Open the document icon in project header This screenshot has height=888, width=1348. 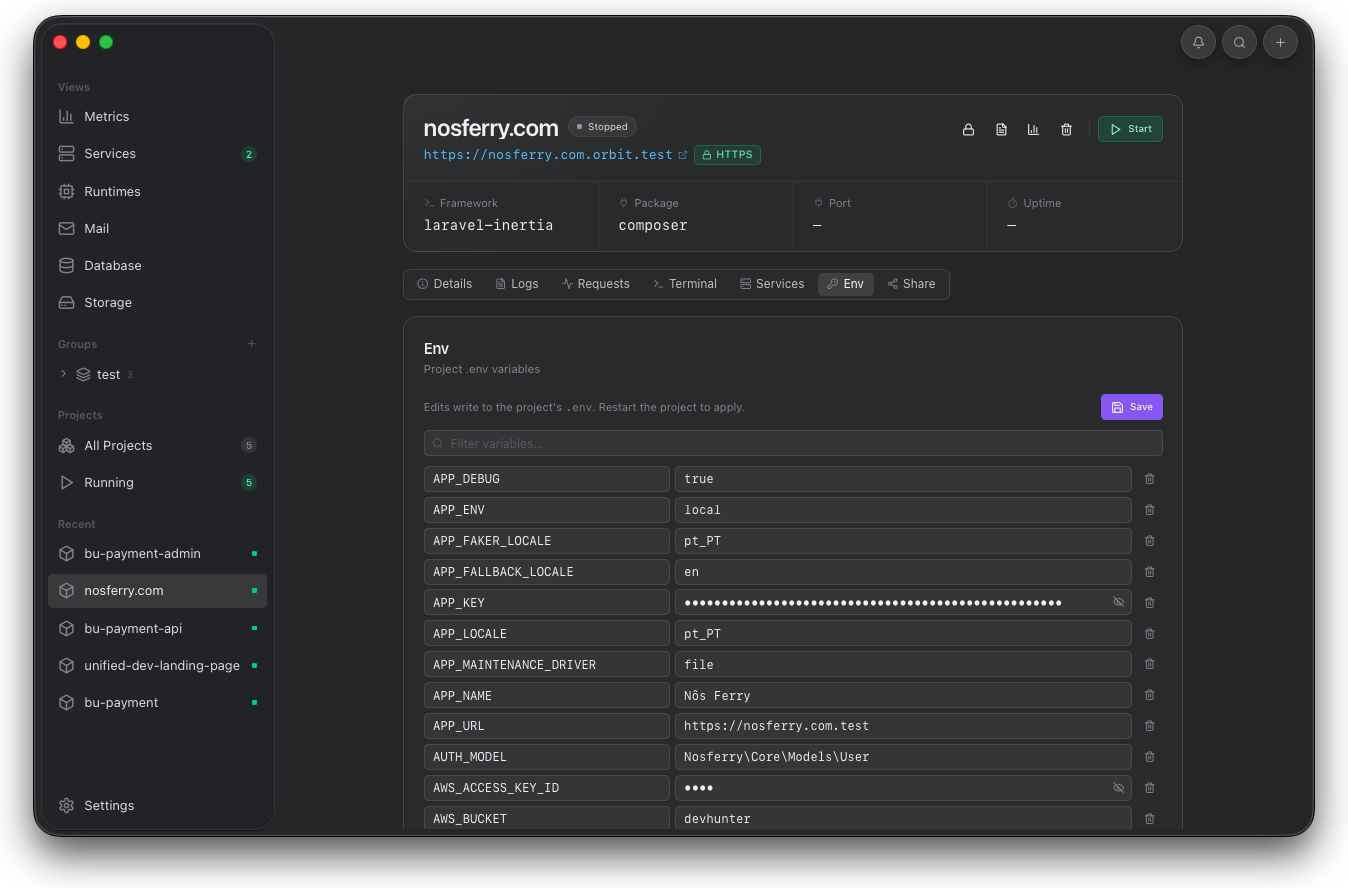point(1001,129)
